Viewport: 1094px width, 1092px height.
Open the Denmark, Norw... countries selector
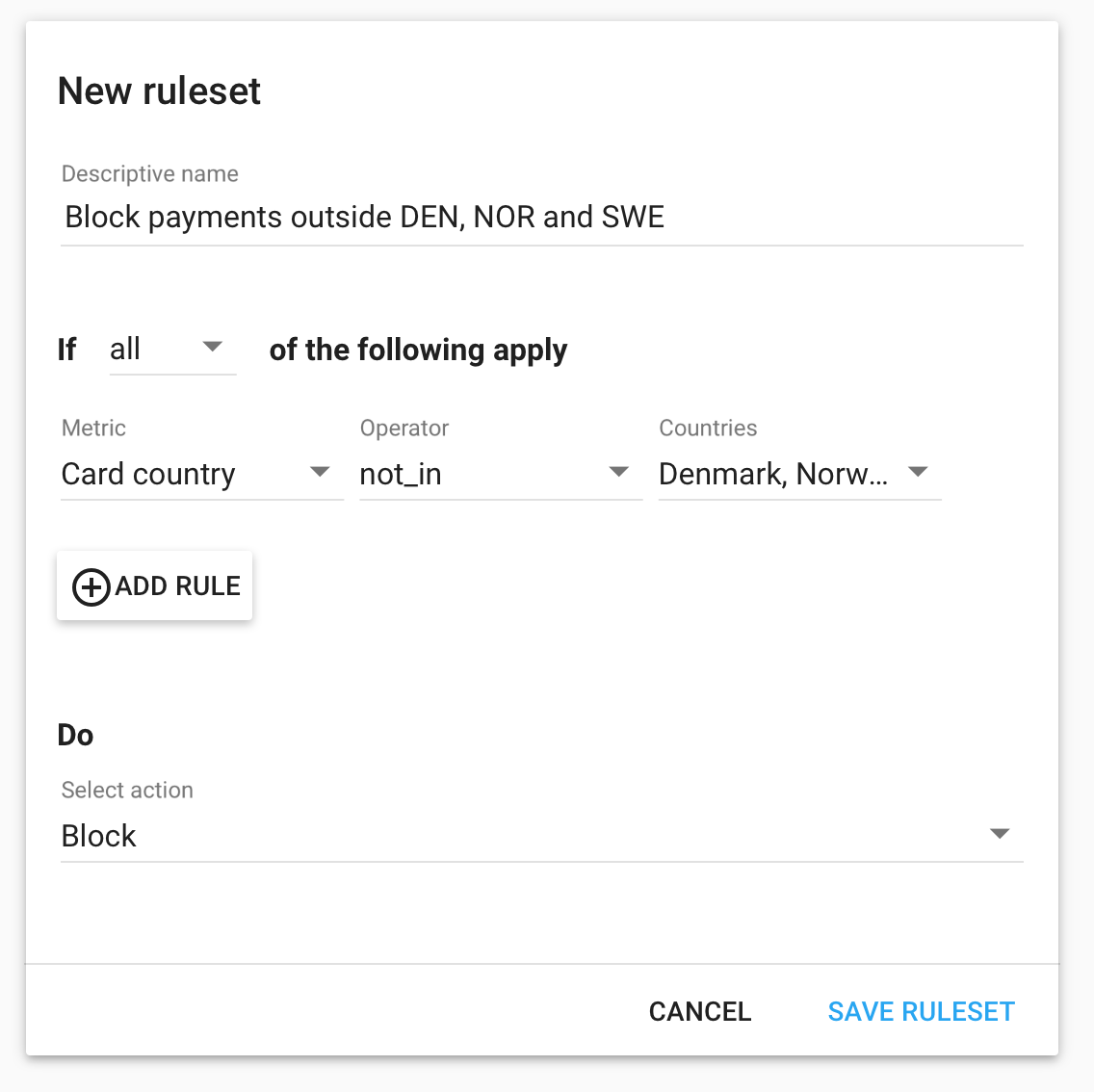click(800, 475)
